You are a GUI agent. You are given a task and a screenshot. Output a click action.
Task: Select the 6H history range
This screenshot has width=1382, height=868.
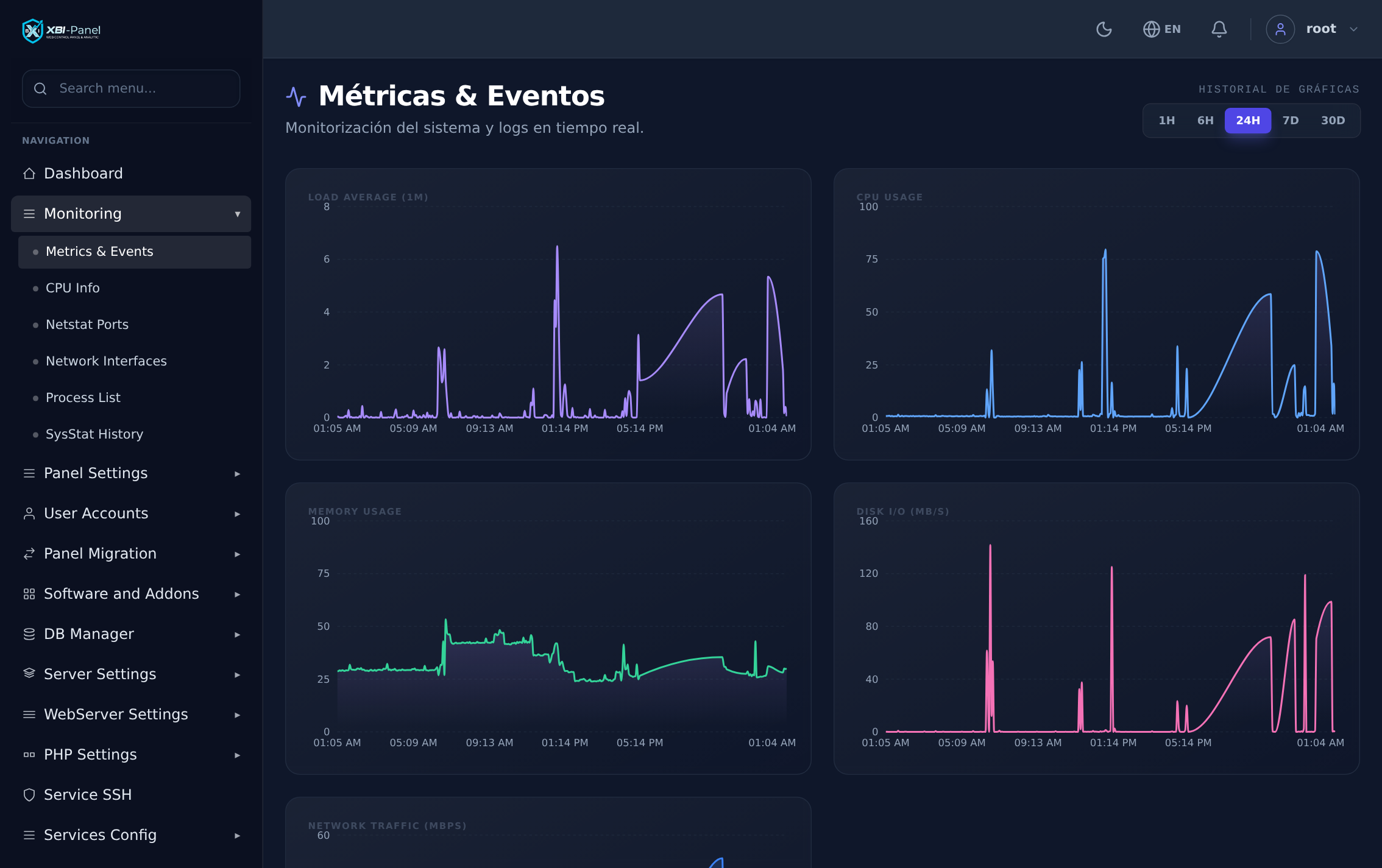click(x=1205, y=121)
